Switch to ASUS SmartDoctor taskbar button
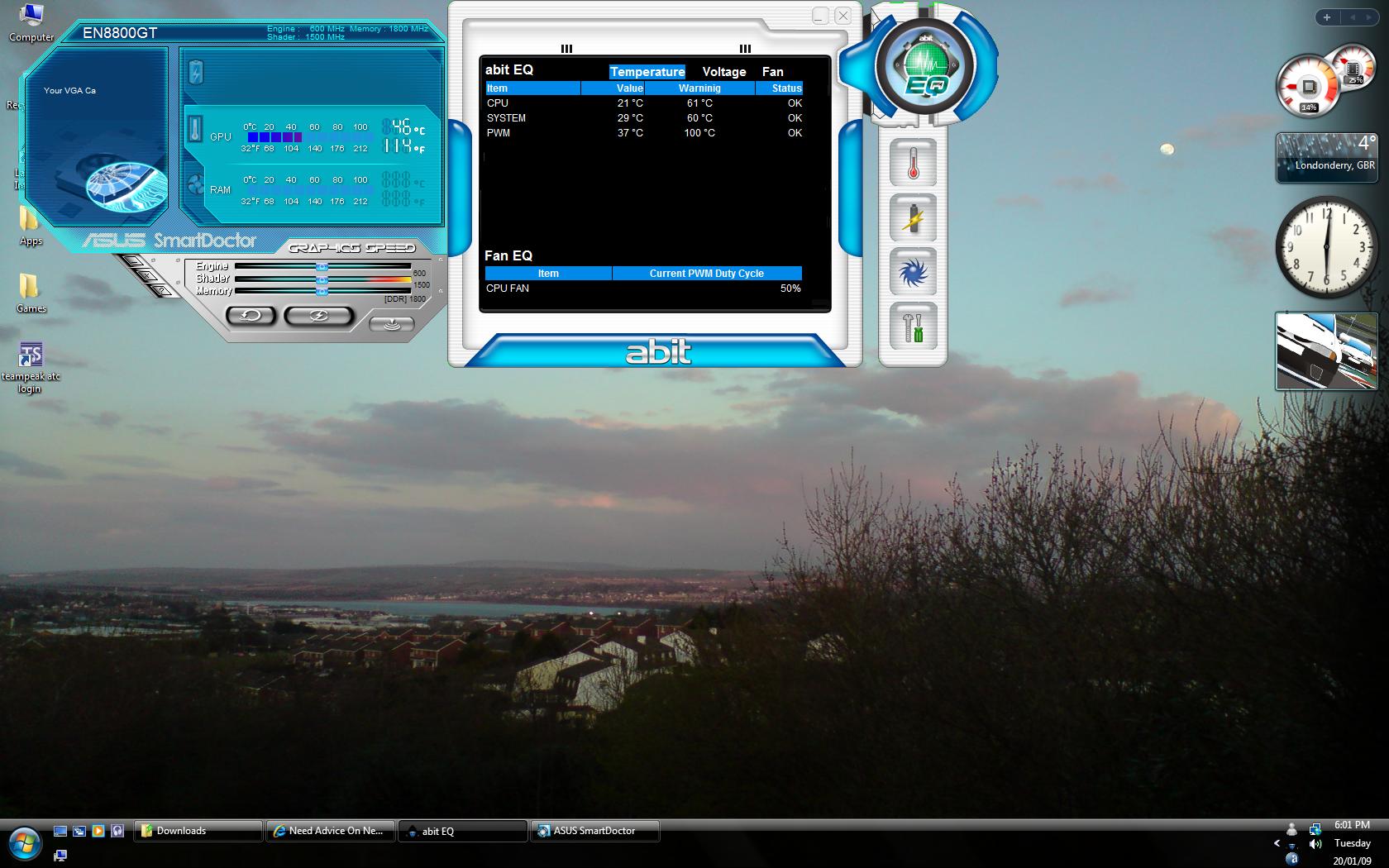The image size is (1389, 868). [x=595, y=831]
